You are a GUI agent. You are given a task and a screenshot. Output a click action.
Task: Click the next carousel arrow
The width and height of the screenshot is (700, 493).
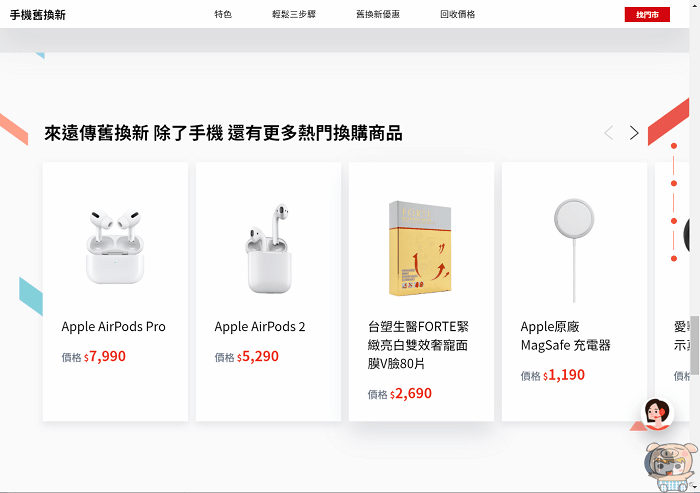[634, 133]
